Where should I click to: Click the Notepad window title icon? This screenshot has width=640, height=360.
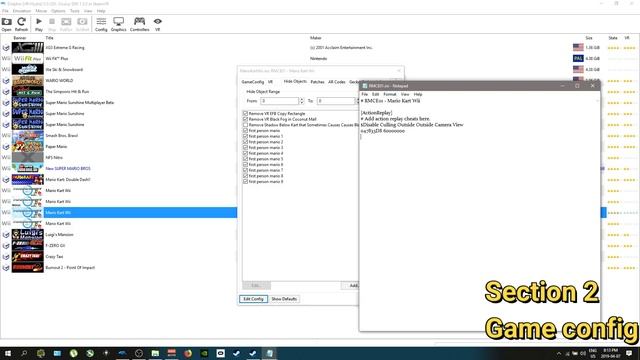[x=364, y=86]
